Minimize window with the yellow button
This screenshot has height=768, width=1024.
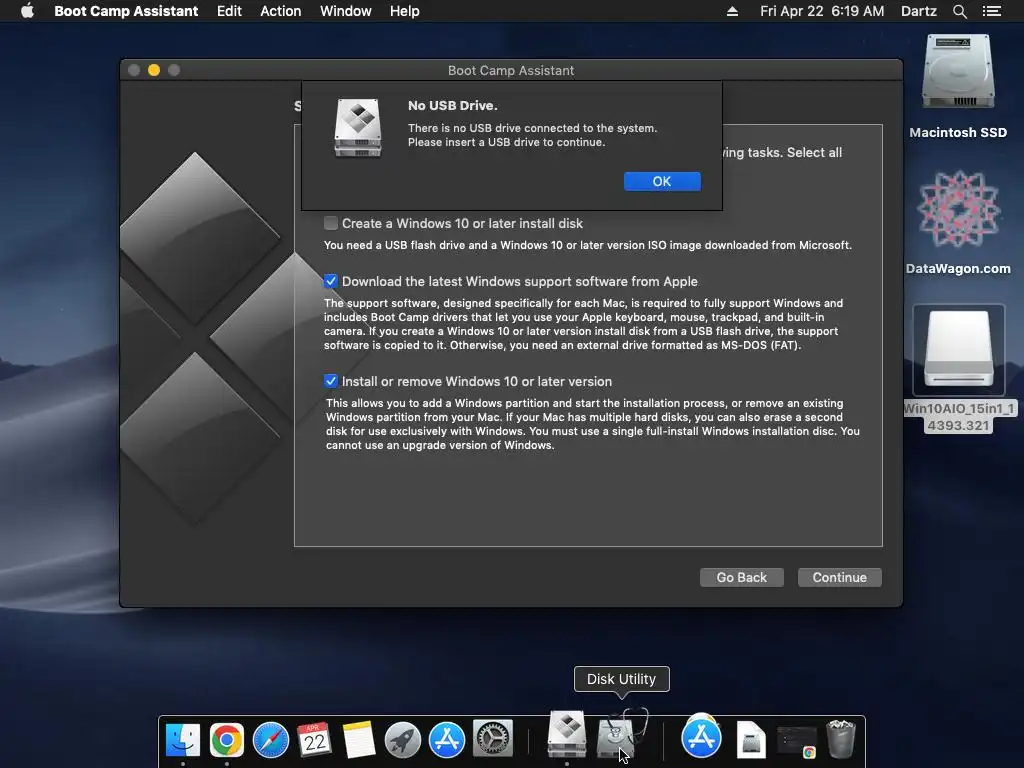[154, 70]
